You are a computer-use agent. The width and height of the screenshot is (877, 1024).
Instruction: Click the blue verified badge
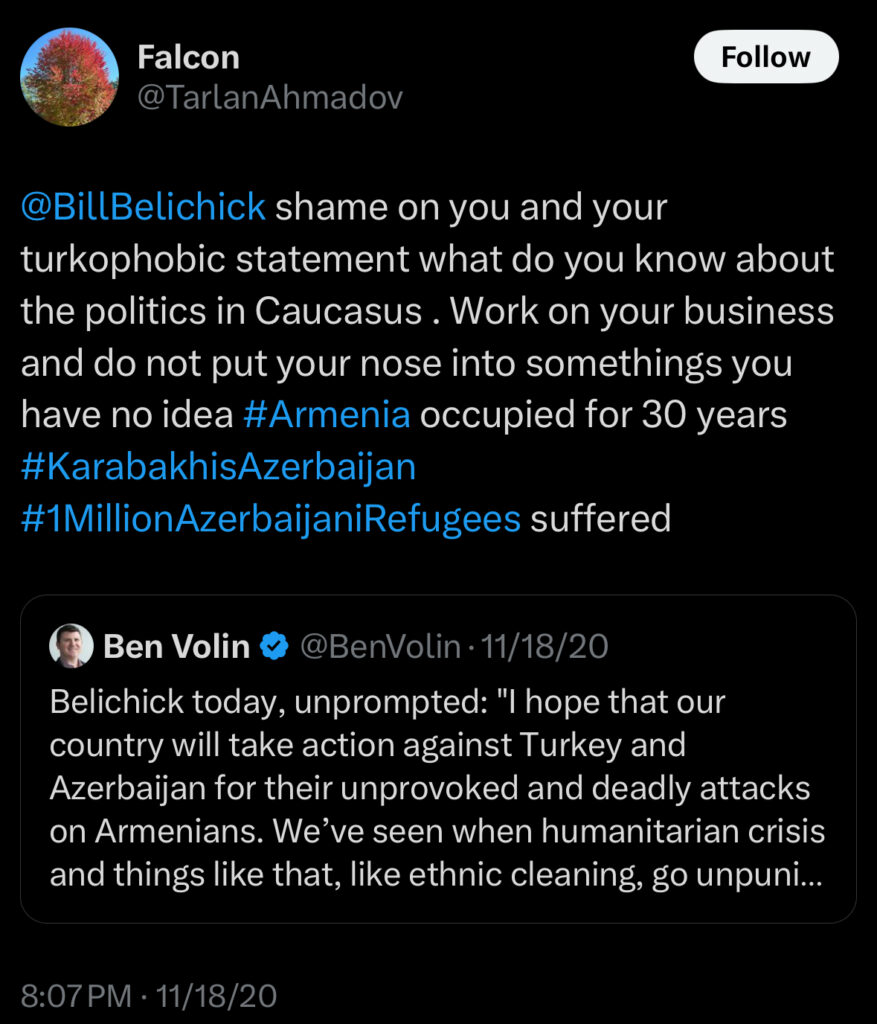tap(275, 647)
